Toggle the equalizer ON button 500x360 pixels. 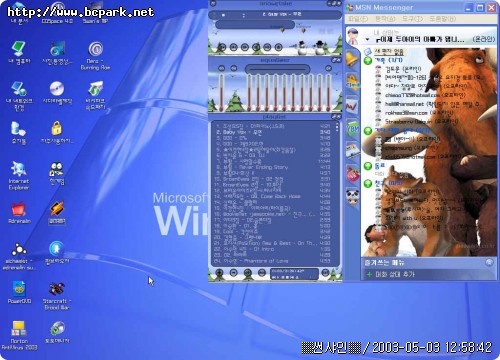221,68
